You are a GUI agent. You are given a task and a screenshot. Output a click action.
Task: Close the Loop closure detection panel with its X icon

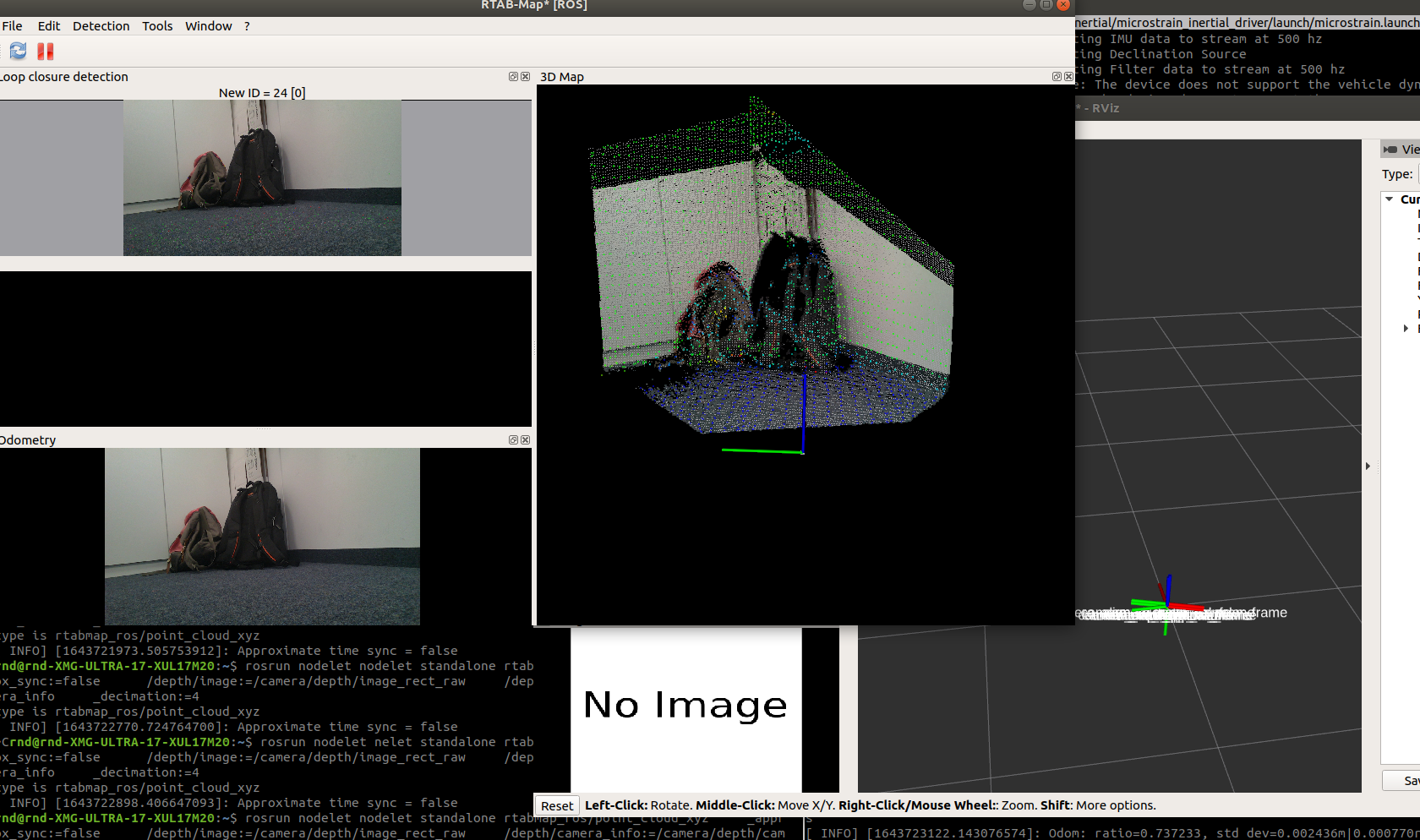tap(525, 76)
